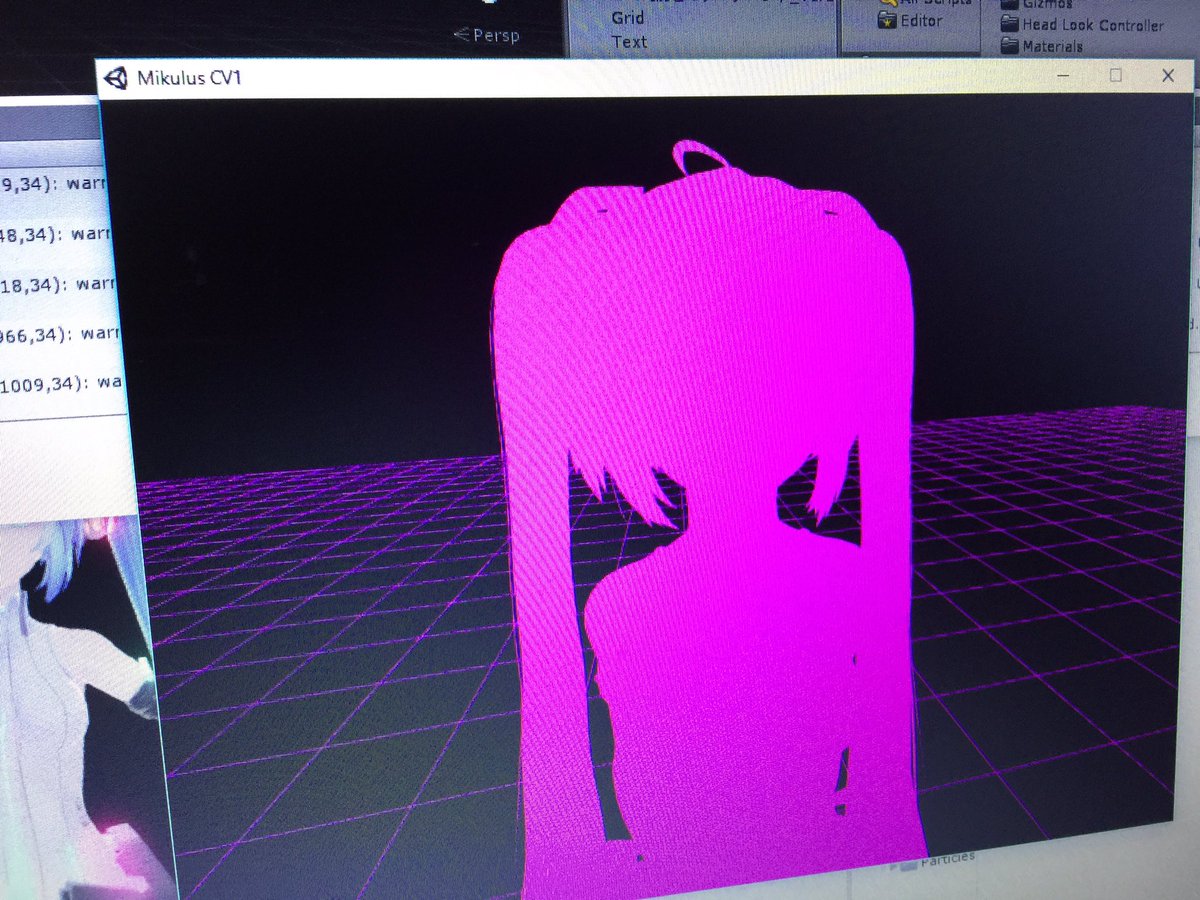1200x900 pixels.
Task: Maximize the Mikulus CV1 window
Action: 1116,75
